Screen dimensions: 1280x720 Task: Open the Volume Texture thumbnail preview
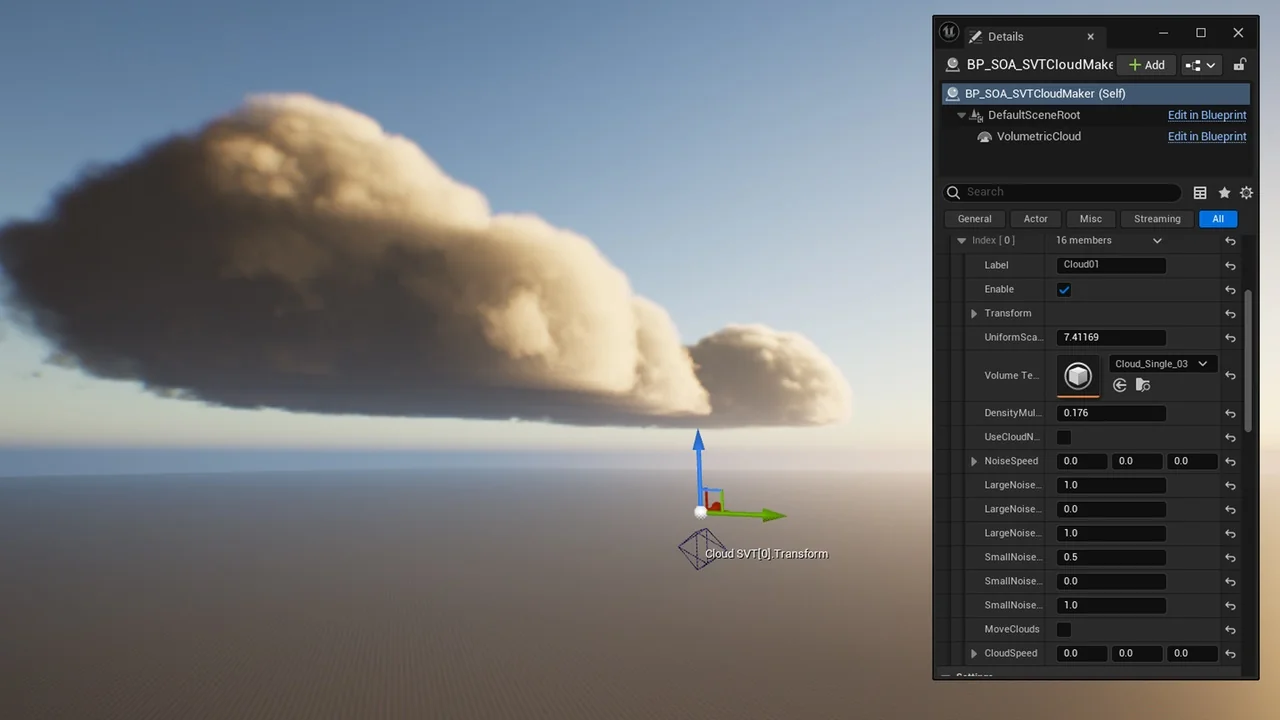click(x=1077, y=376)
